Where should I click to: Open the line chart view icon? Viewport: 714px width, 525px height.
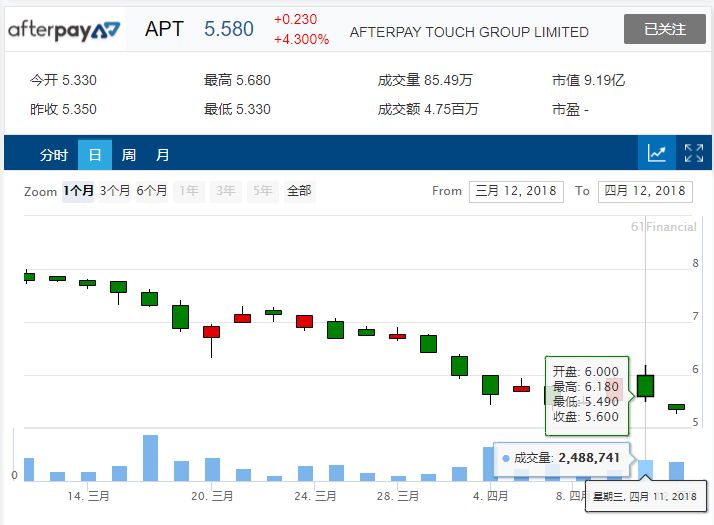[657, 153]
